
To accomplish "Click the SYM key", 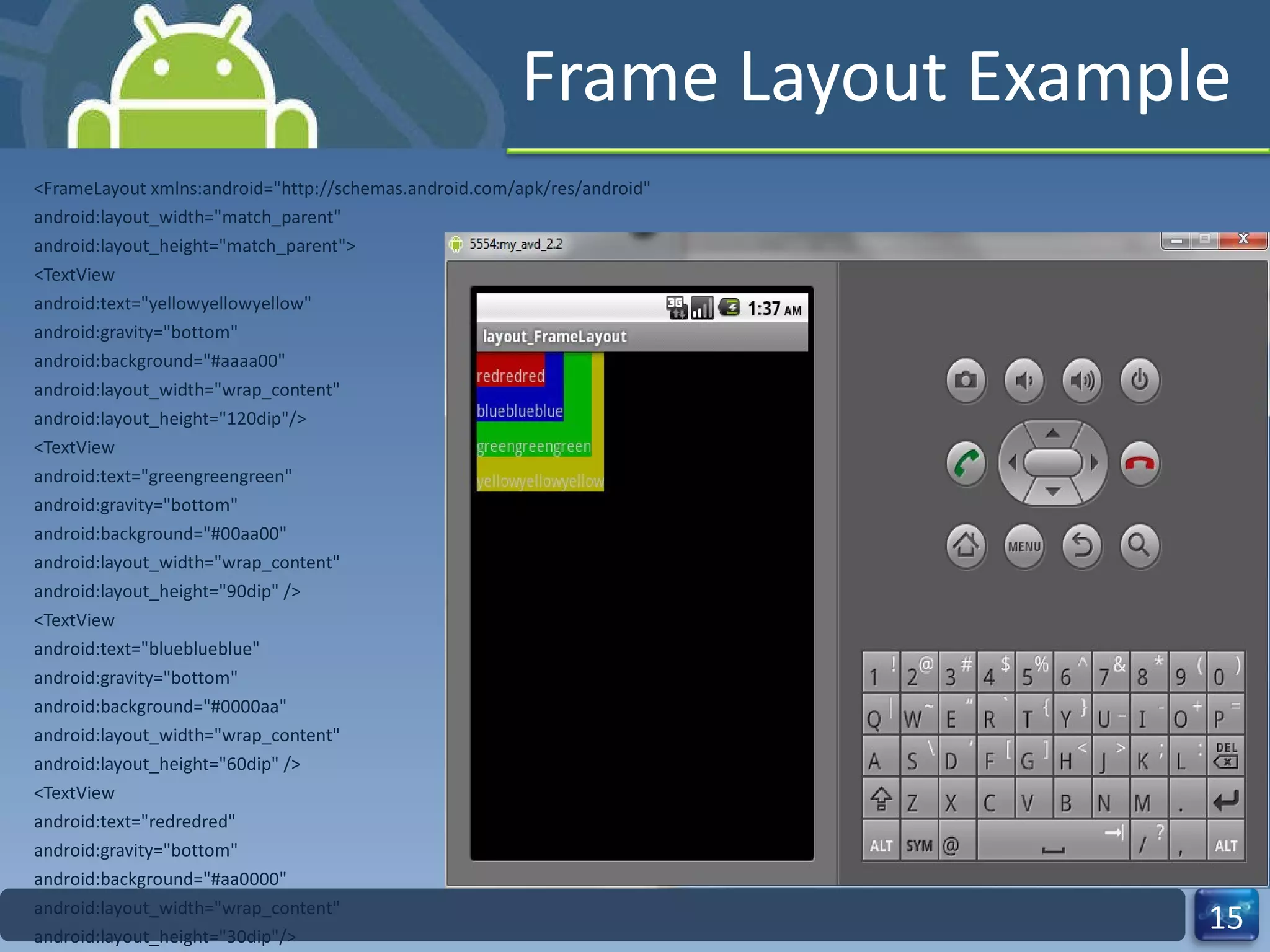I will point(919,840).
